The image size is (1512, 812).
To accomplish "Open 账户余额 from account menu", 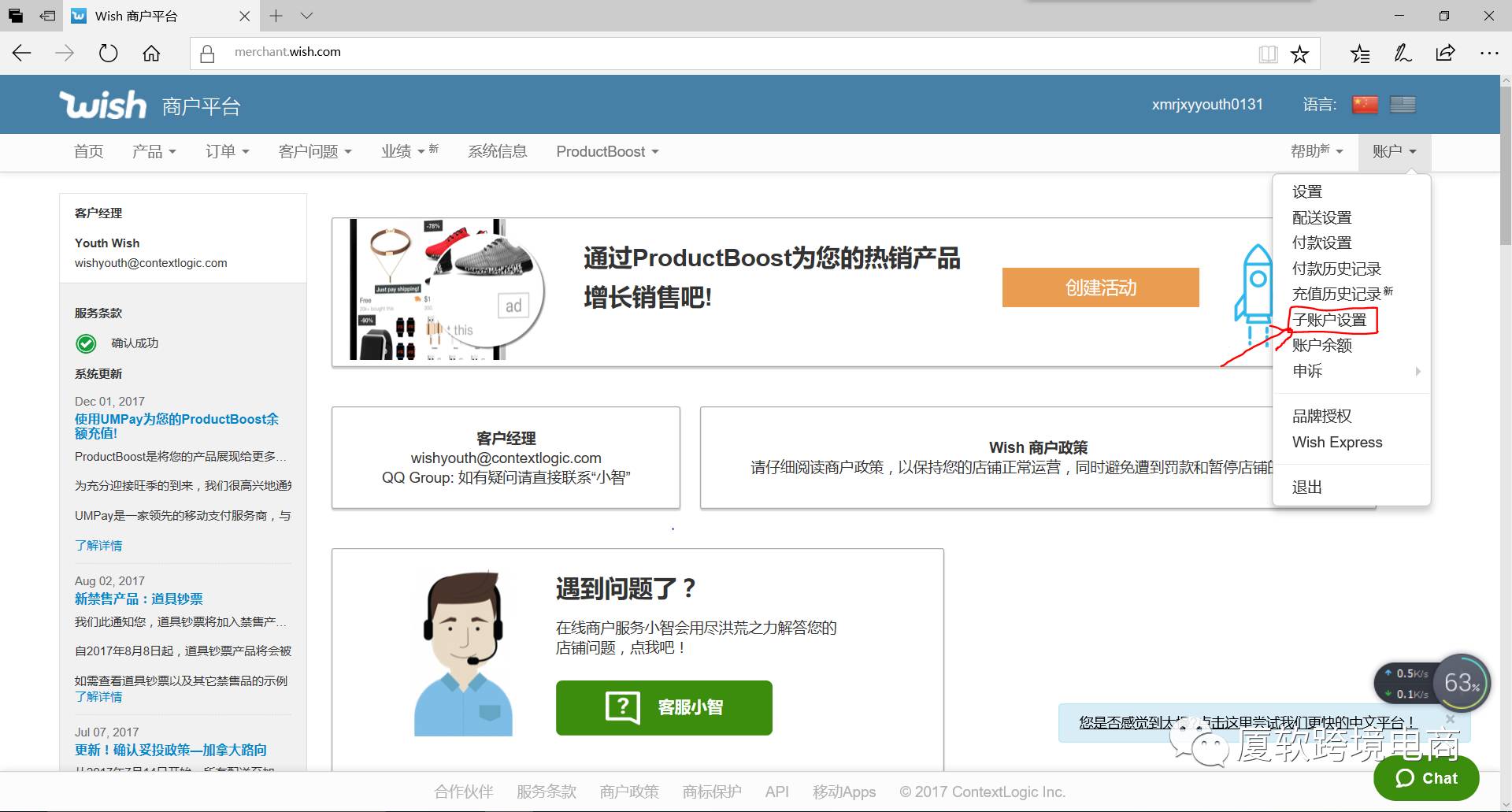I will pos(1322,345).
